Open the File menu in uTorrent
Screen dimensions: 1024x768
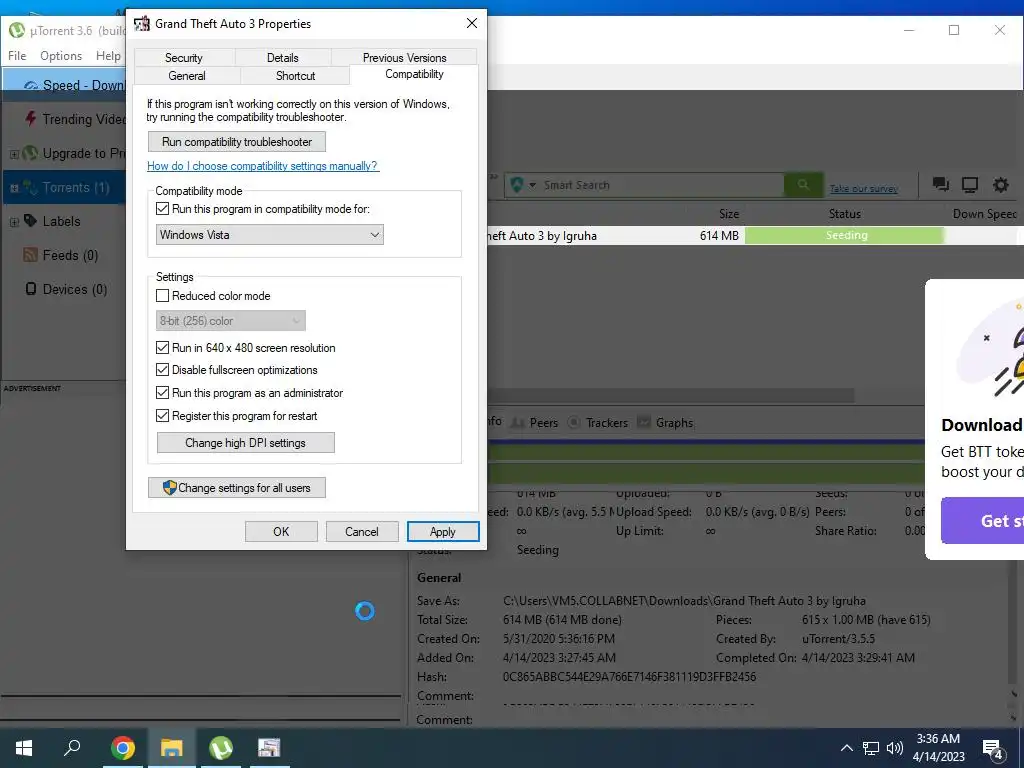(17, 56)
